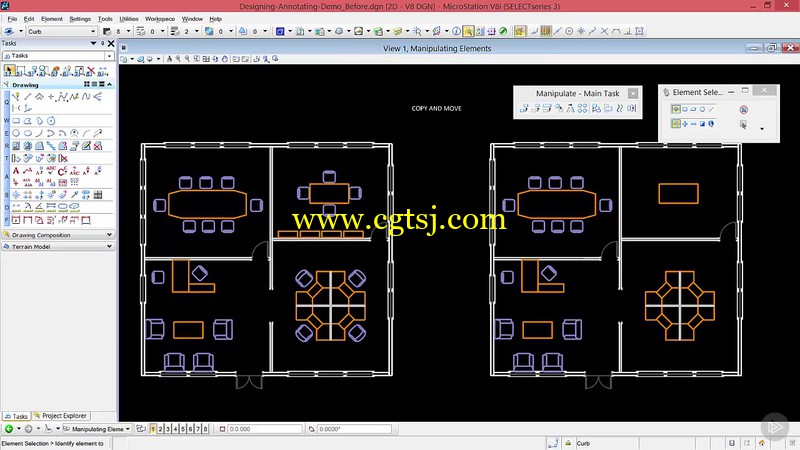
Task: Open line weight dropdown showing 2
Action: (196, 31)
